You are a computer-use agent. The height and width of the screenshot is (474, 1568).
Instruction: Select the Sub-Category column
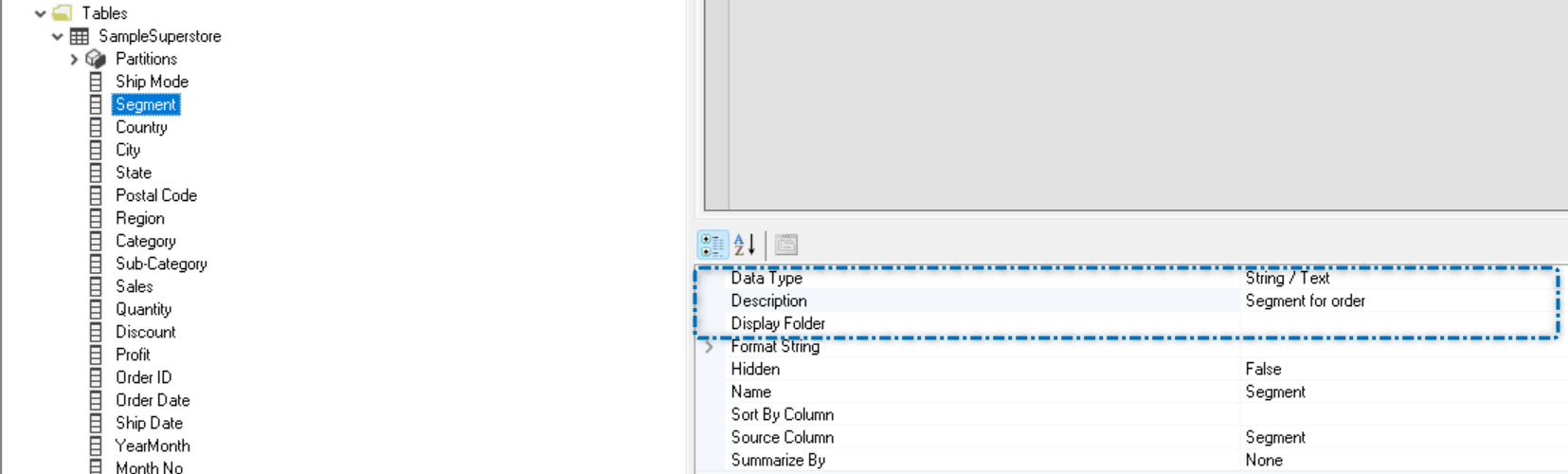161,264
